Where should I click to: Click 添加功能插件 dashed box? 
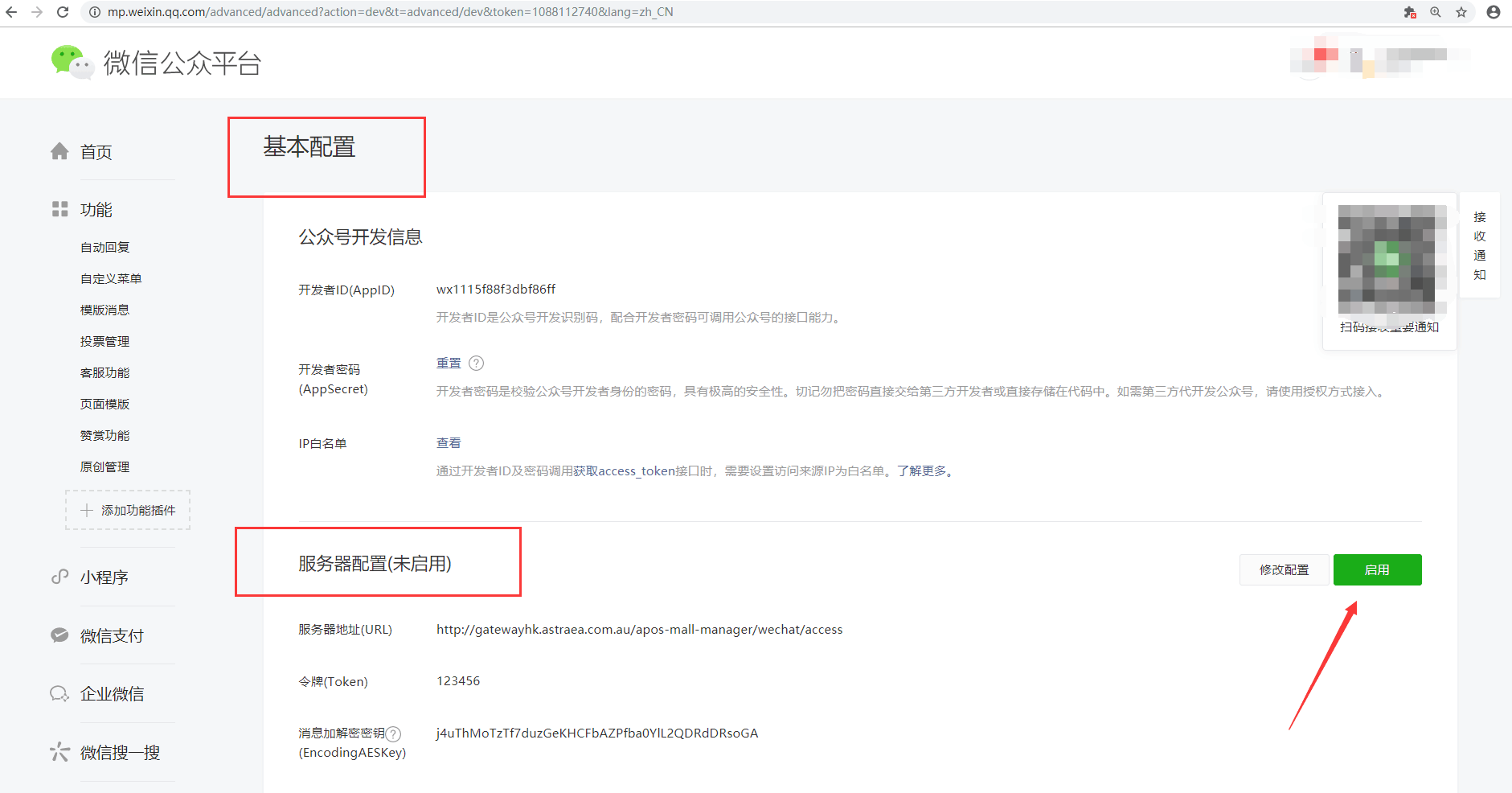pos(128,511)
